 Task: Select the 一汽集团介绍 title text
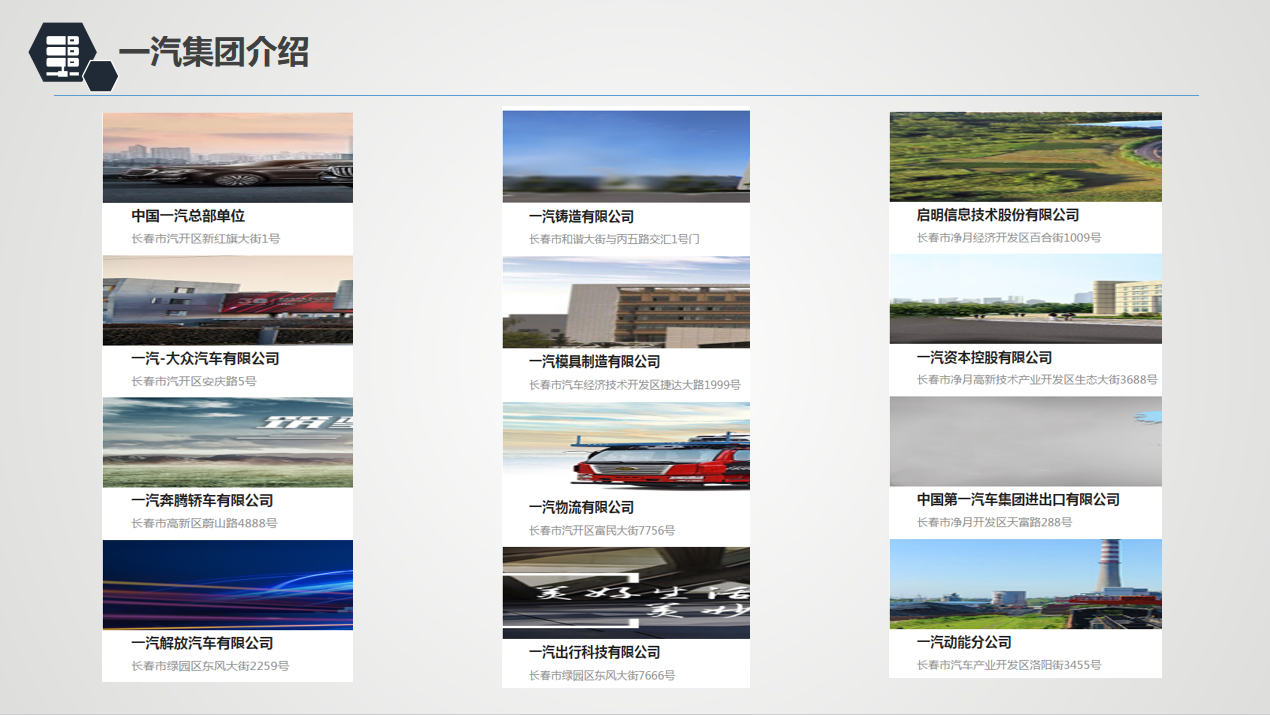(x=213, y=51)
